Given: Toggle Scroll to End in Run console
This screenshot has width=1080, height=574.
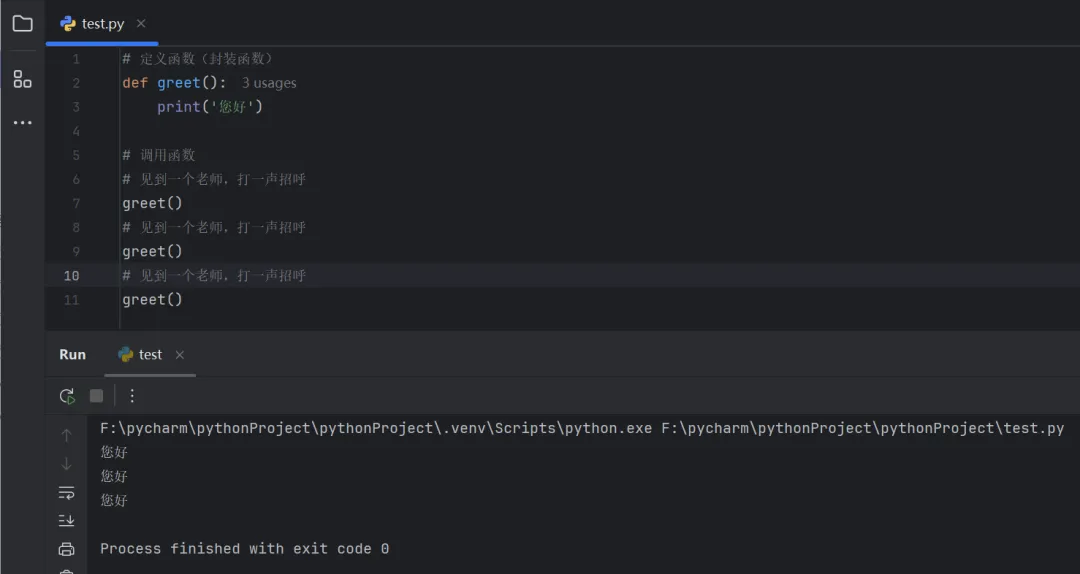Looking at the screenshot, I should [67, 520].
